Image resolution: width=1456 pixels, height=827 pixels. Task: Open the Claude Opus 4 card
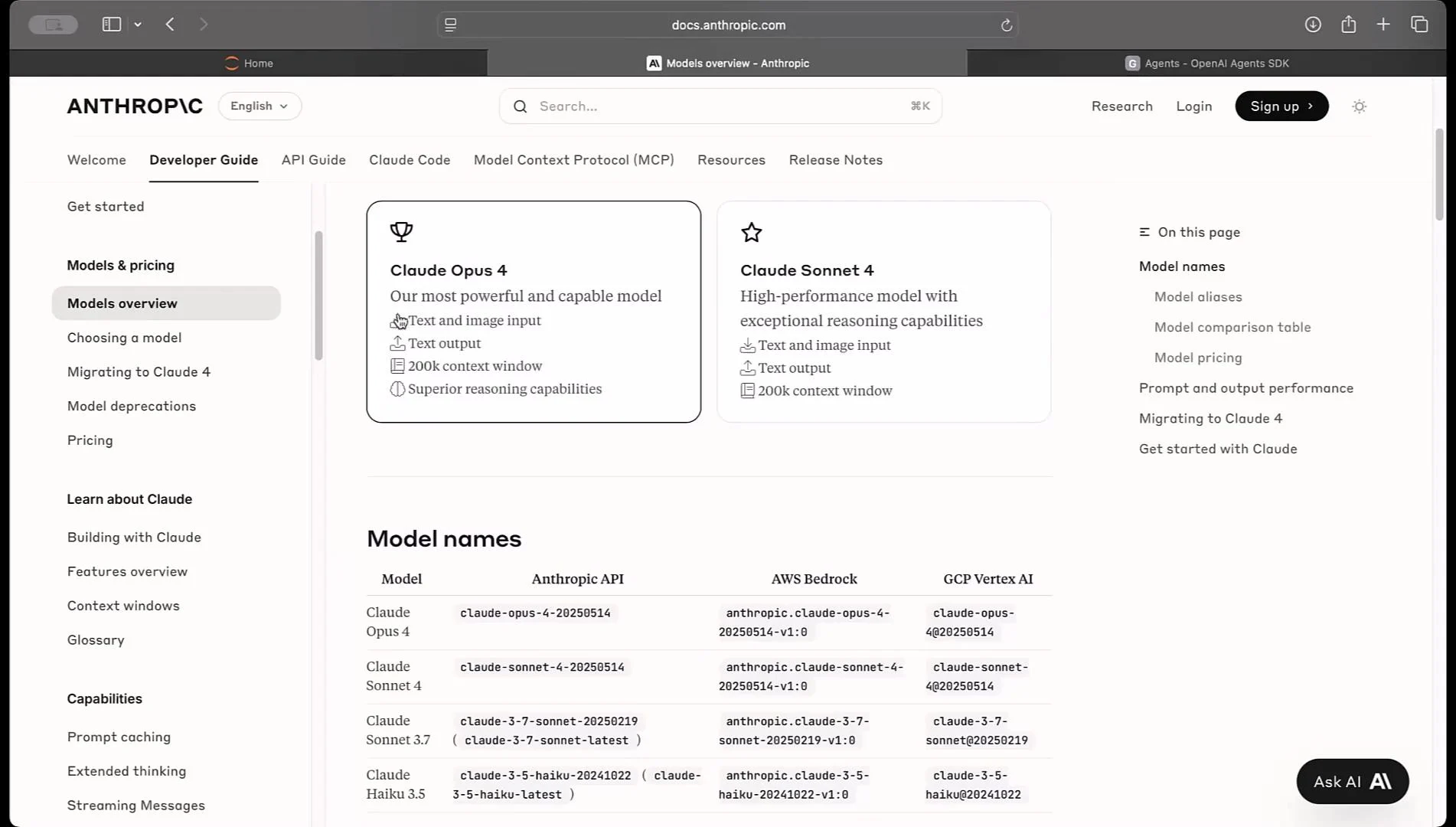[x=534, y=312]
